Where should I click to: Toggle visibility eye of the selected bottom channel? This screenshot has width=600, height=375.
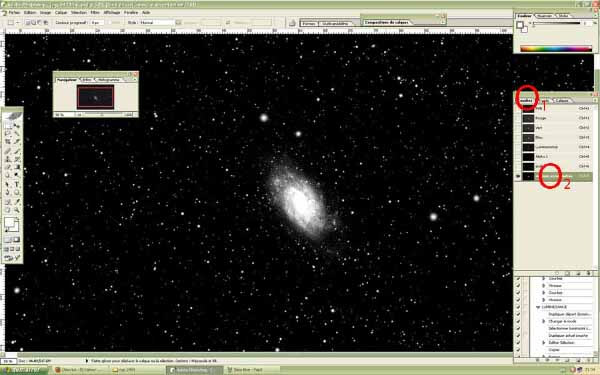[518, 176]
